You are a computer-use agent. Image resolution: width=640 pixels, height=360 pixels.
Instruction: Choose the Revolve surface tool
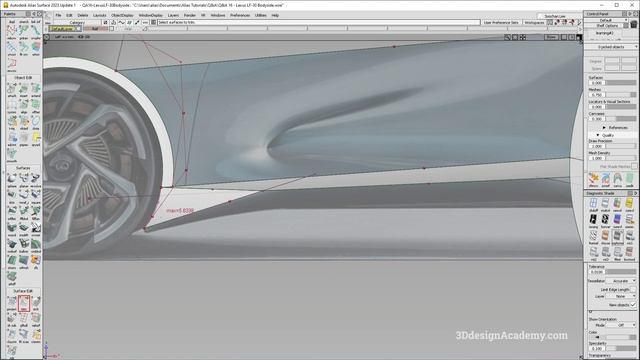[36, 178]
